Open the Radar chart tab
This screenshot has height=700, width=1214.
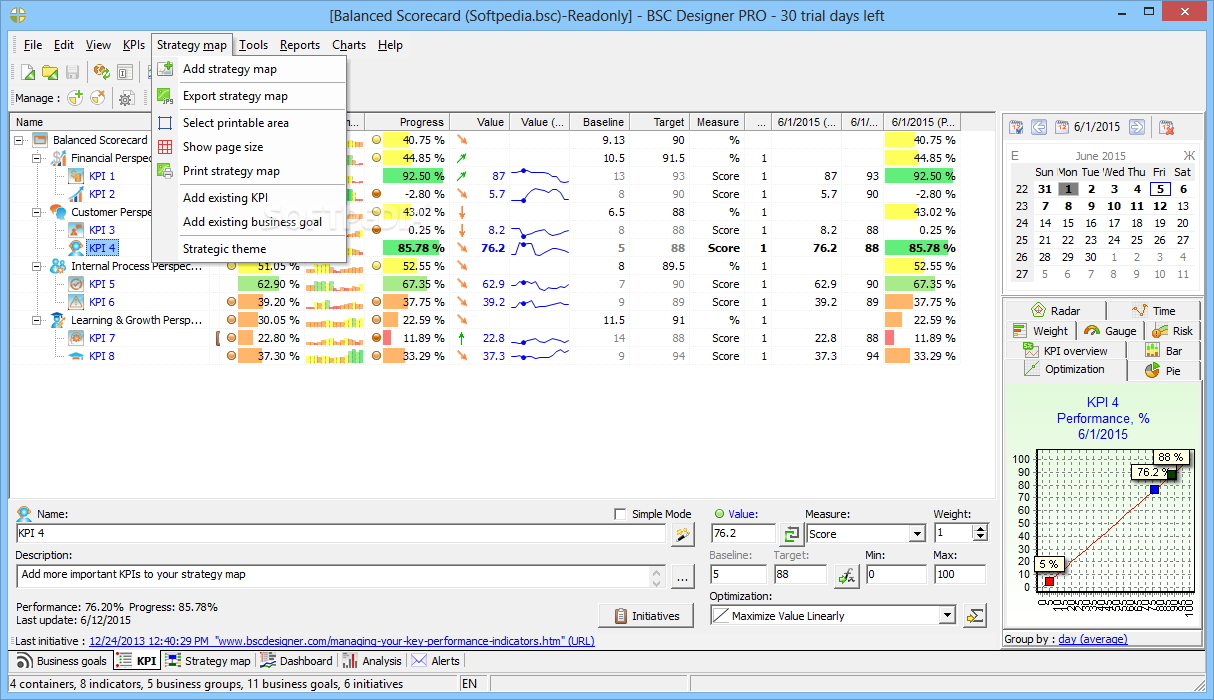[x=1056, y=311]
